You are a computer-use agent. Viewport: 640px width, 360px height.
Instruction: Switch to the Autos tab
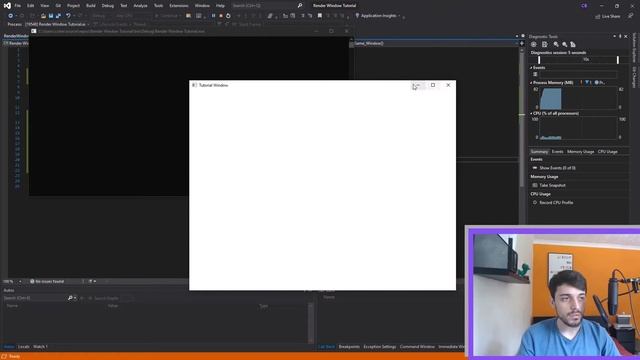(9, 347)
